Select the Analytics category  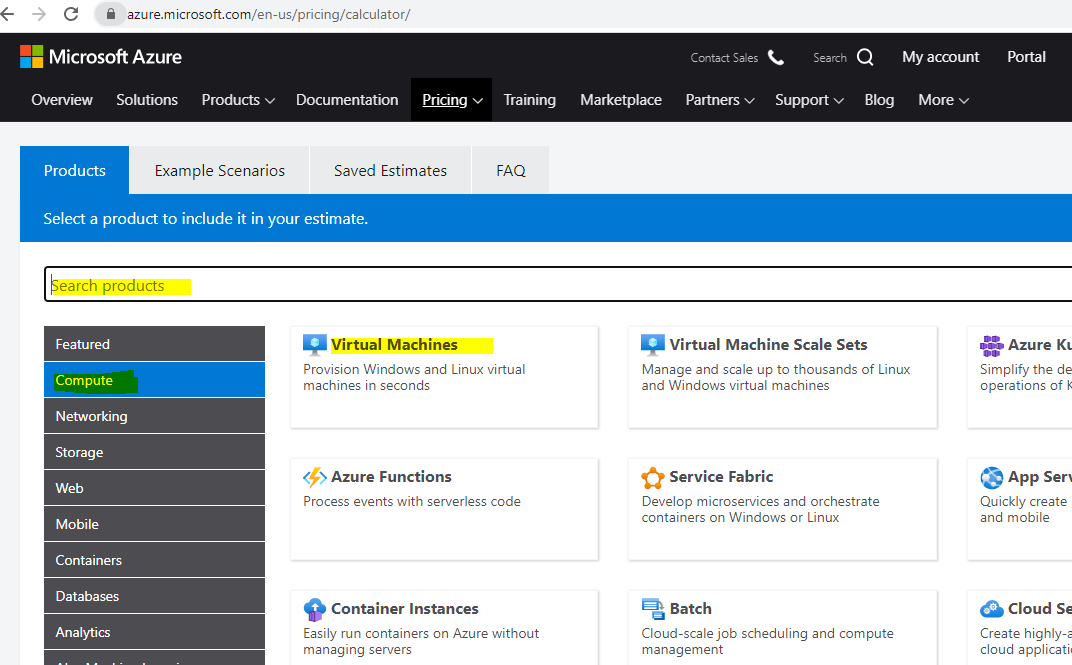coord(155,632)
